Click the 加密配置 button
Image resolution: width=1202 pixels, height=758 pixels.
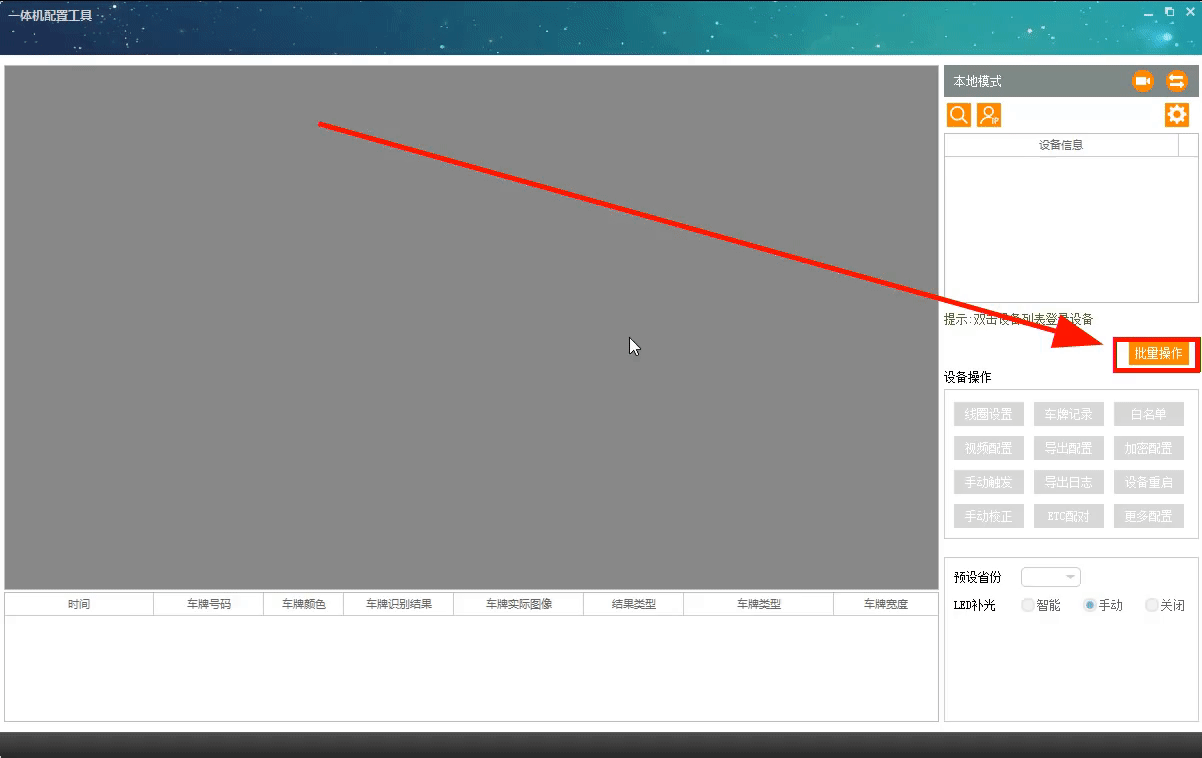click(1148, 448)
